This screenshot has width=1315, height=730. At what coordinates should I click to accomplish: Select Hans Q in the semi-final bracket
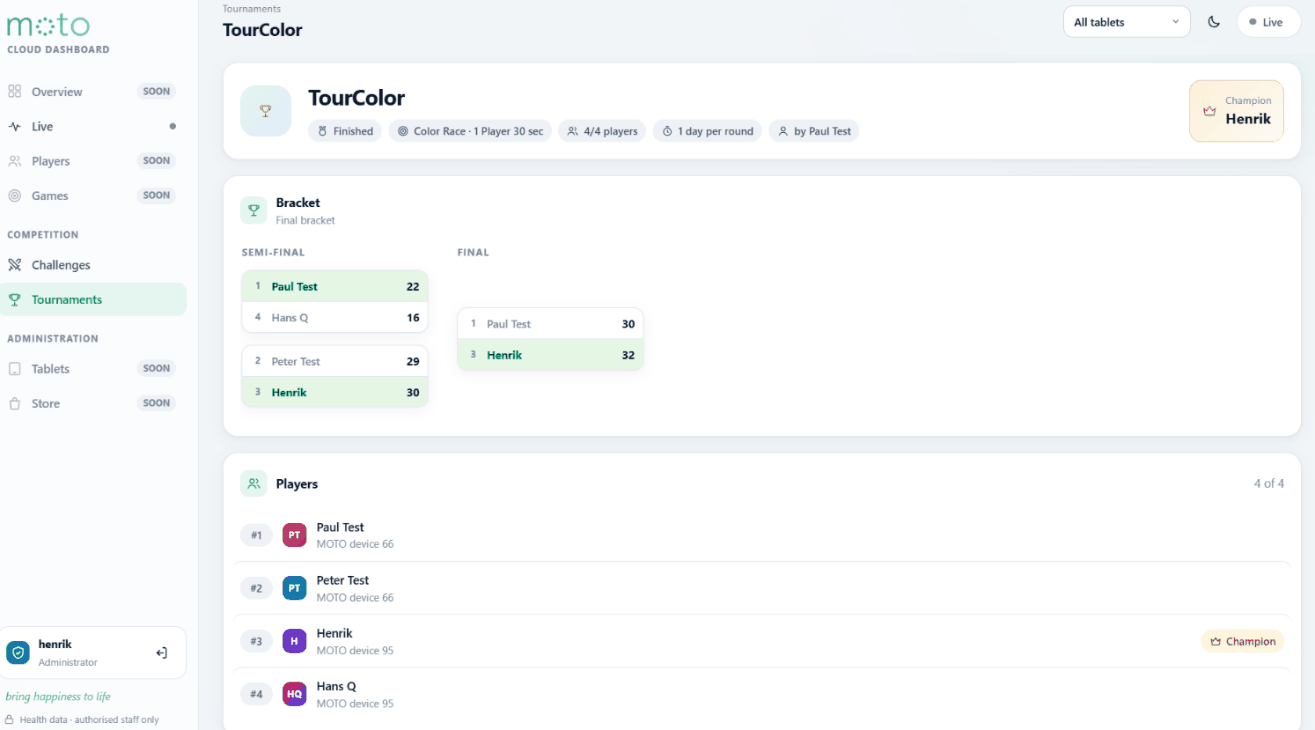click(x=335, y=317)
